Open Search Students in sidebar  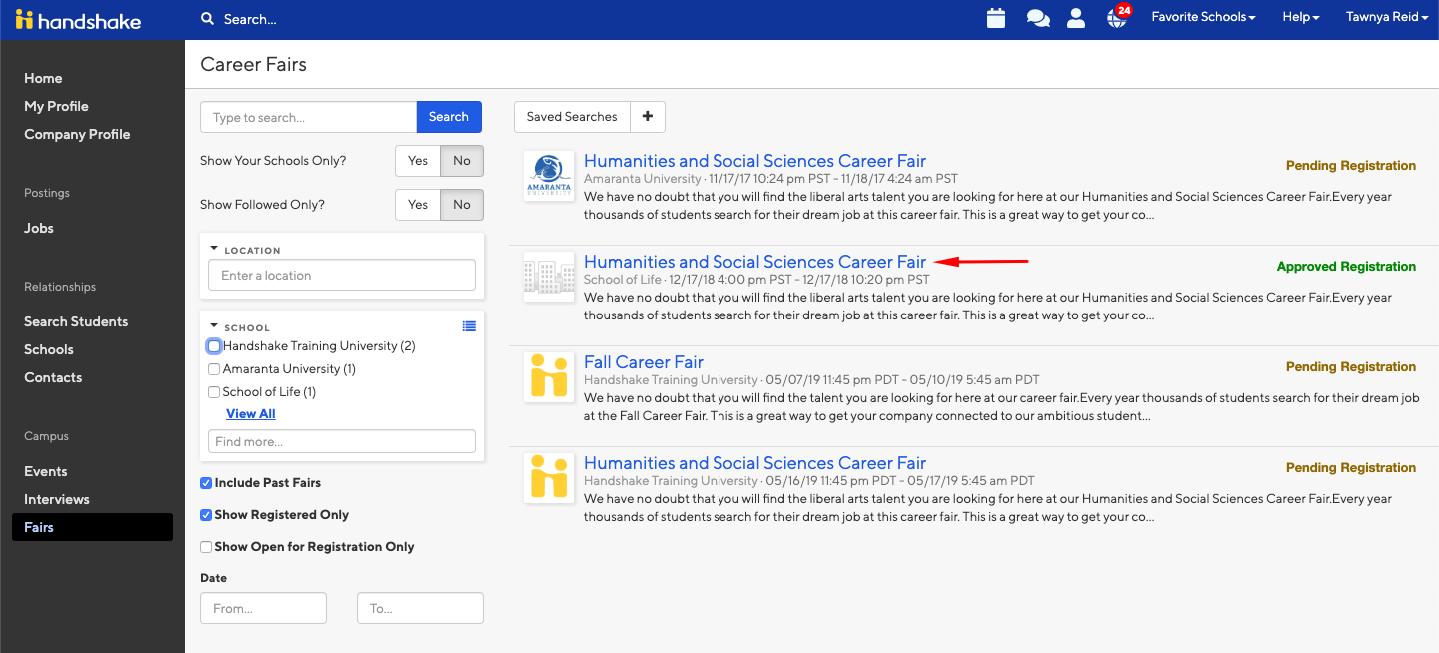point(76,321)
